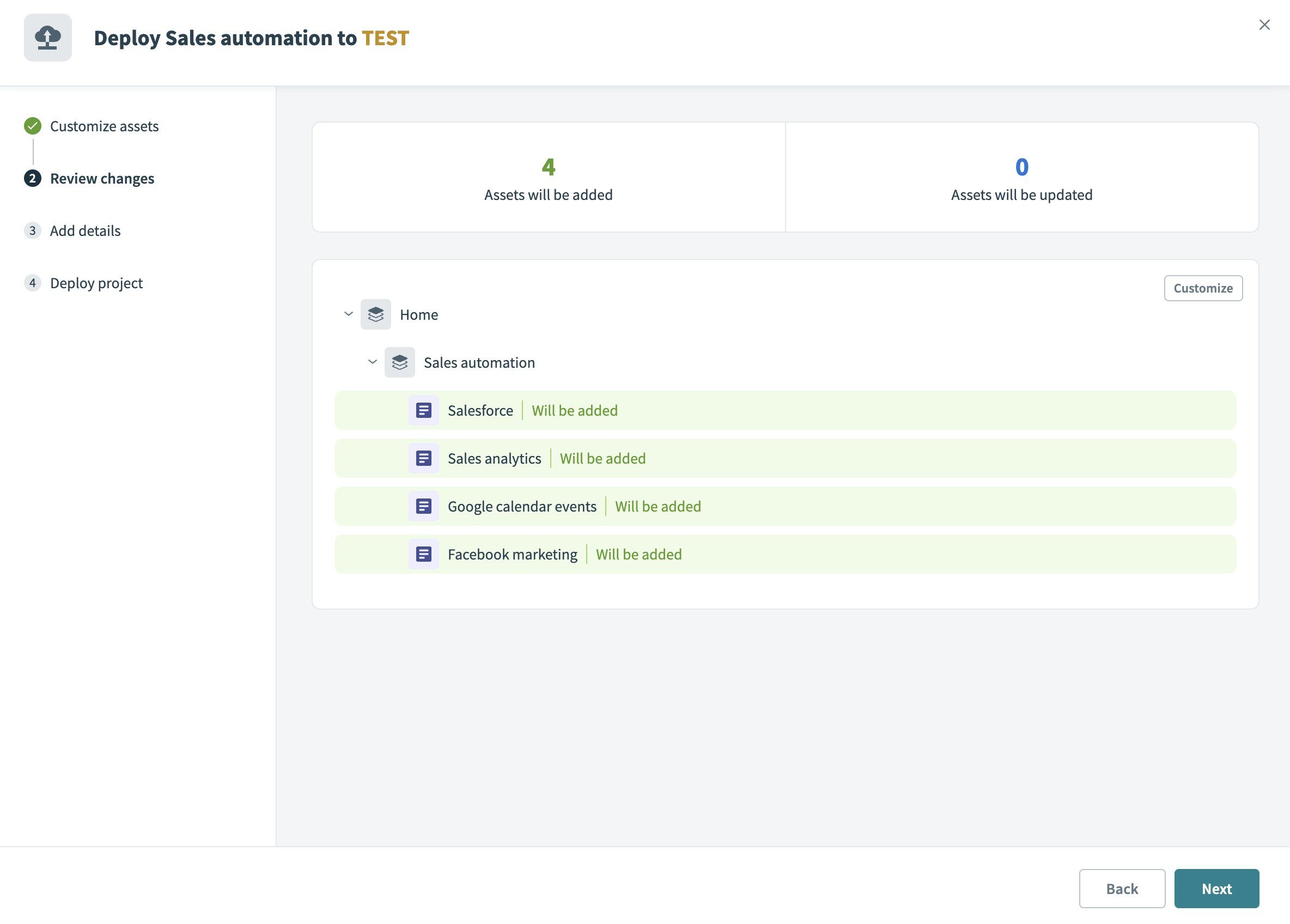Select the Salesforce document icon
This screenshot has height=924, width=1290.
(424, 410)
